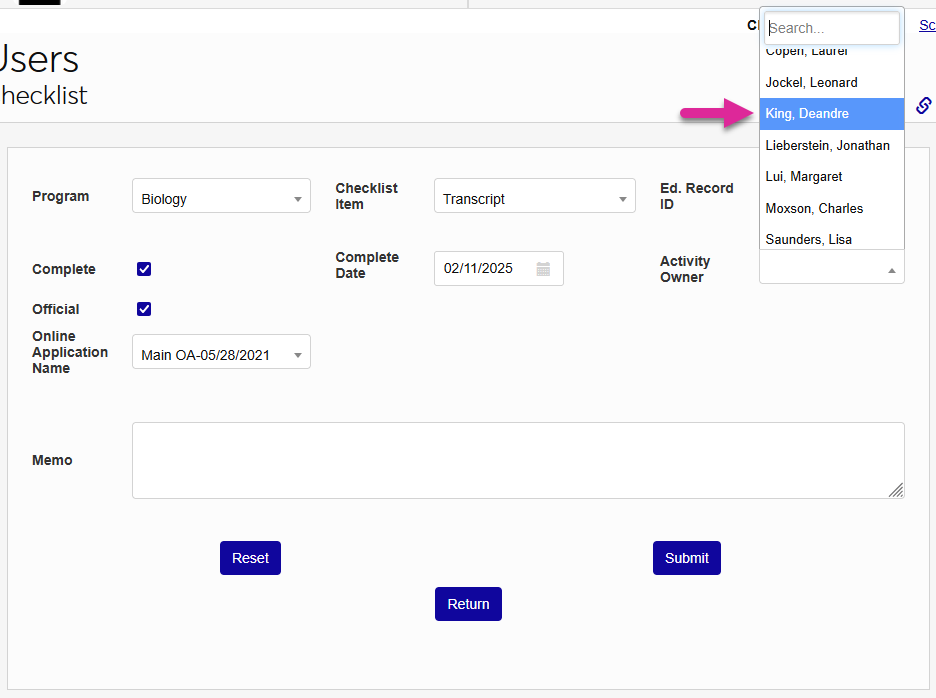
Task: Click the Reset button
Action: [x=250, y=558]
